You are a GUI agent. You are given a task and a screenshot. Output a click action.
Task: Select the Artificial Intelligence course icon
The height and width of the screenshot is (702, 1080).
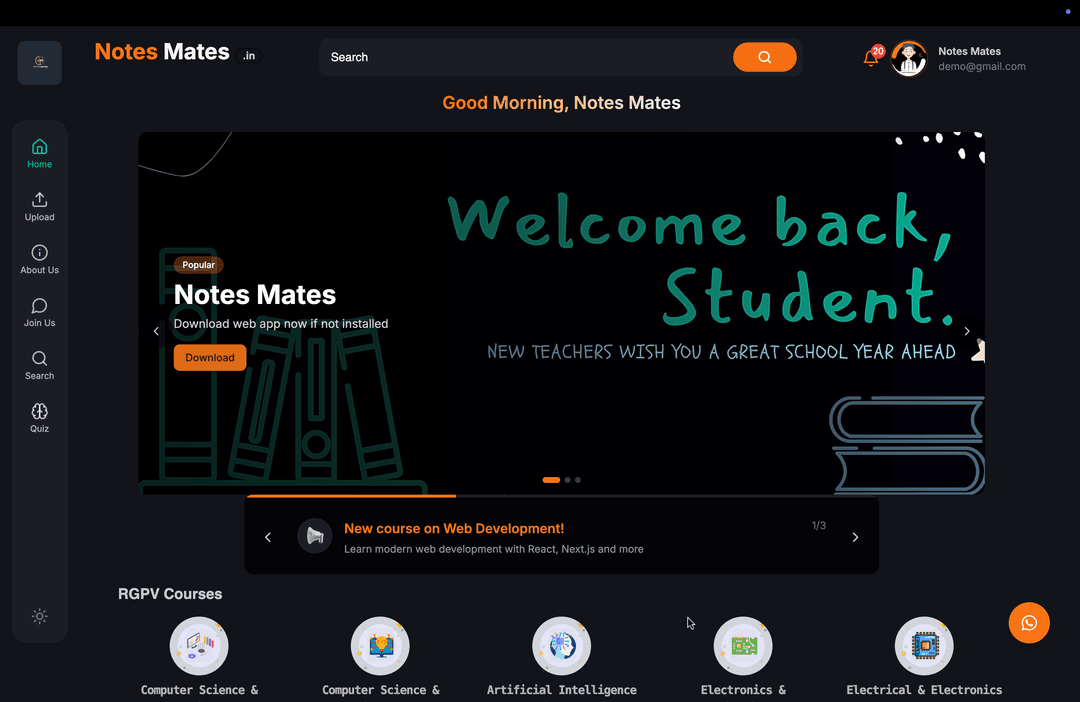[561, 646]
